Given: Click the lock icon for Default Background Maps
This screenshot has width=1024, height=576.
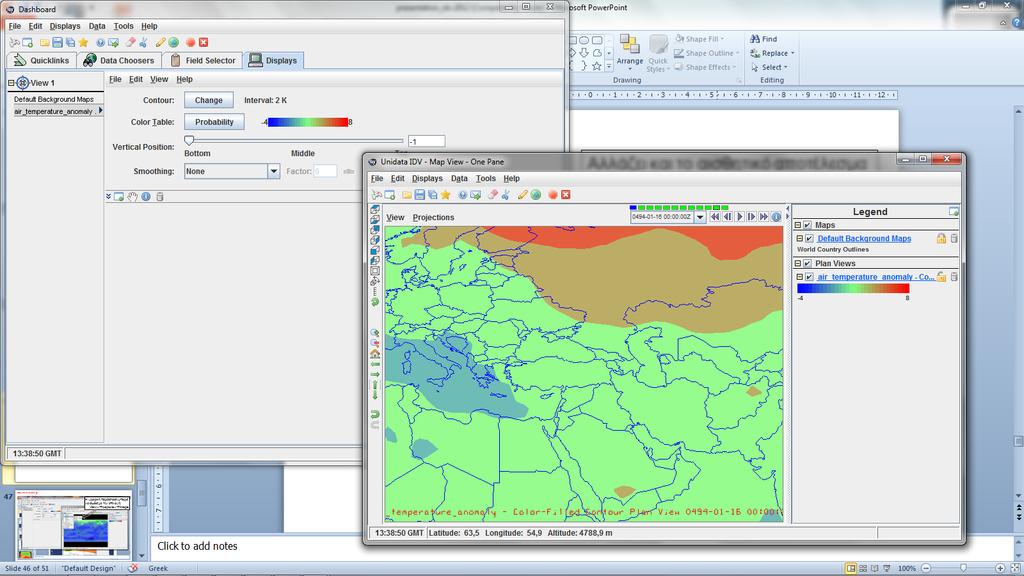Looking at the screenshot, I should click(x=941, y=238).
